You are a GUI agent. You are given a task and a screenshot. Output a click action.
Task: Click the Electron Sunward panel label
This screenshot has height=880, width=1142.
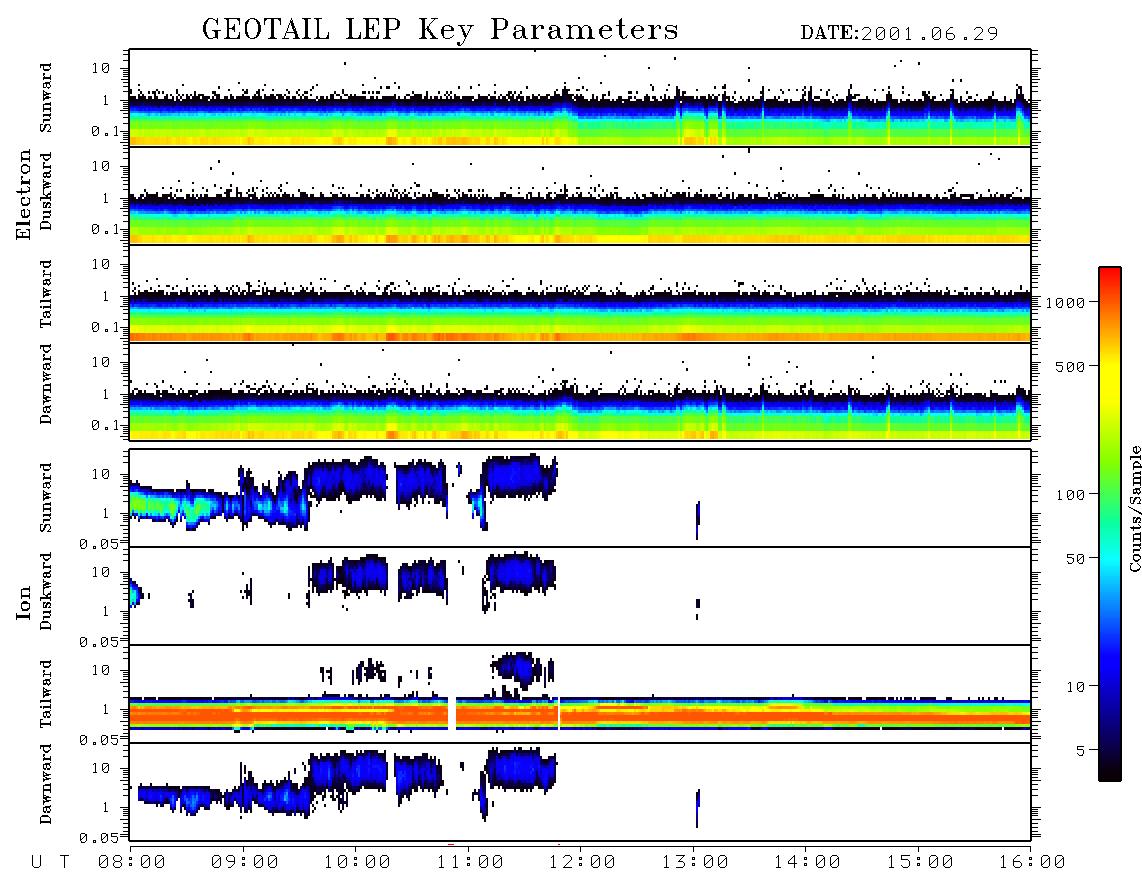click(x=46, y=98)
